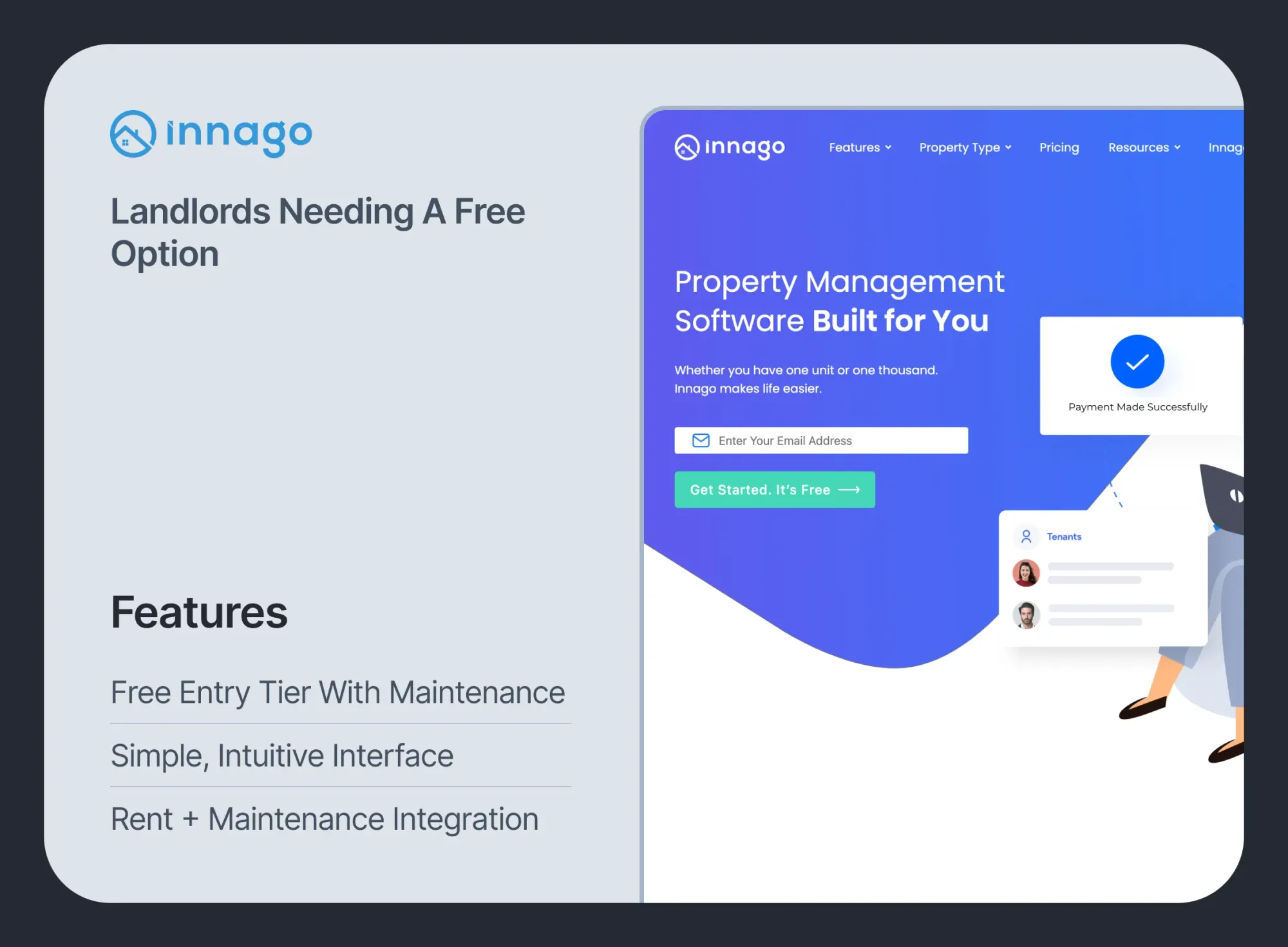This screenshot has height=947, width=1288.
Task: Click the Tenants person outline icon
Action: 1027,536
